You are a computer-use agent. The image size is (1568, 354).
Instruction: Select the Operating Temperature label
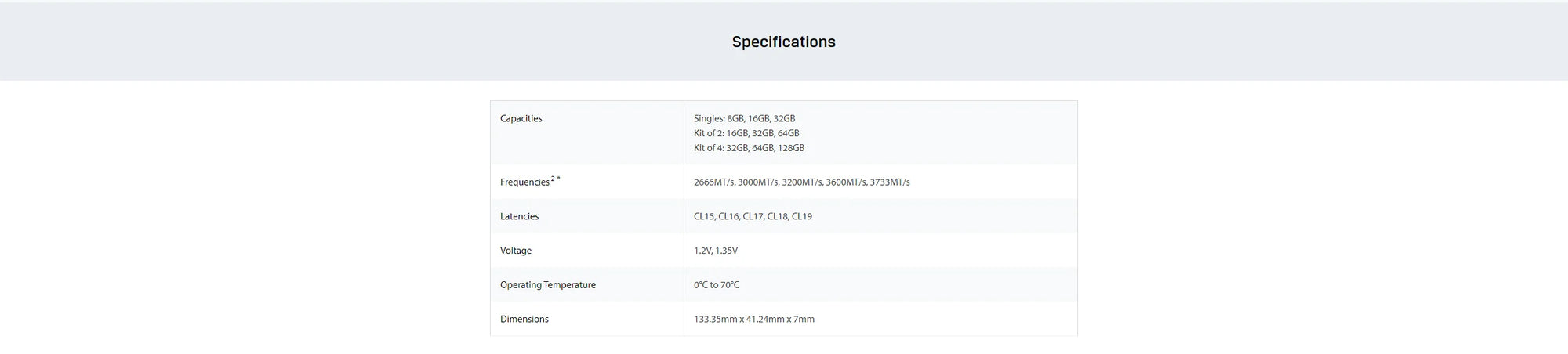click(548, 285)
